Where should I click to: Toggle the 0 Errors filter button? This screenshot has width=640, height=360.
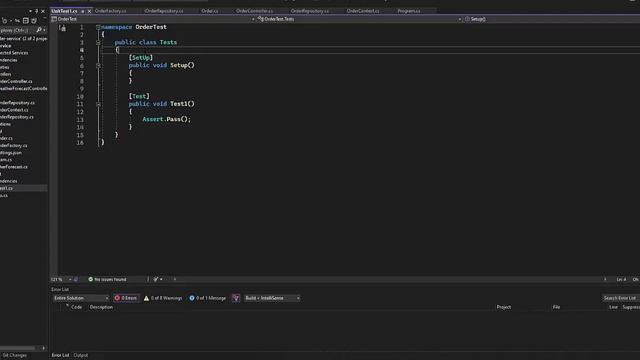click(126, 298)
